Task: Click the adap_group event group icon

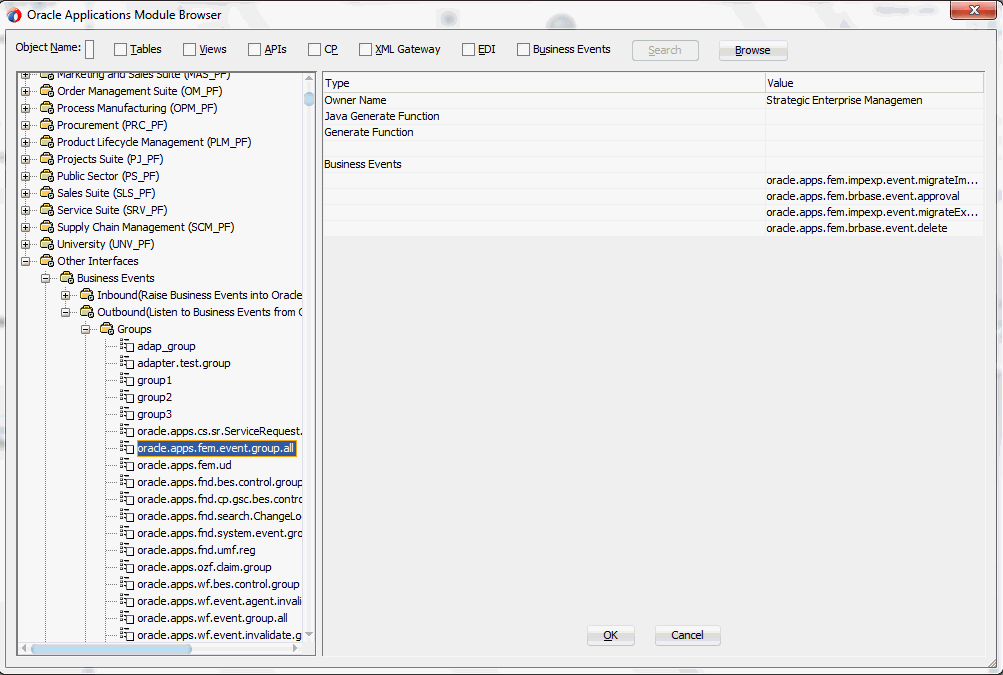Action: tap(127, 346)
